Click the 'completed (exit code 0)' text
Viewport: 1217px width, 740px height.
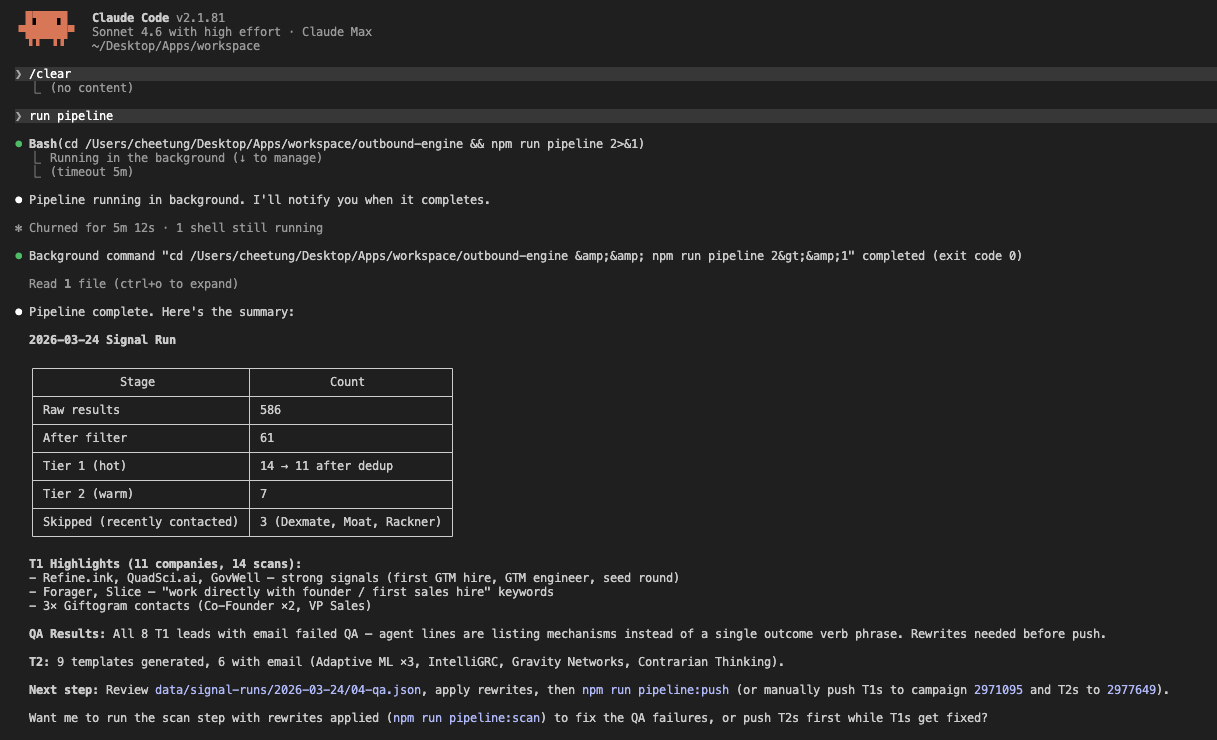tap(942, 256)
